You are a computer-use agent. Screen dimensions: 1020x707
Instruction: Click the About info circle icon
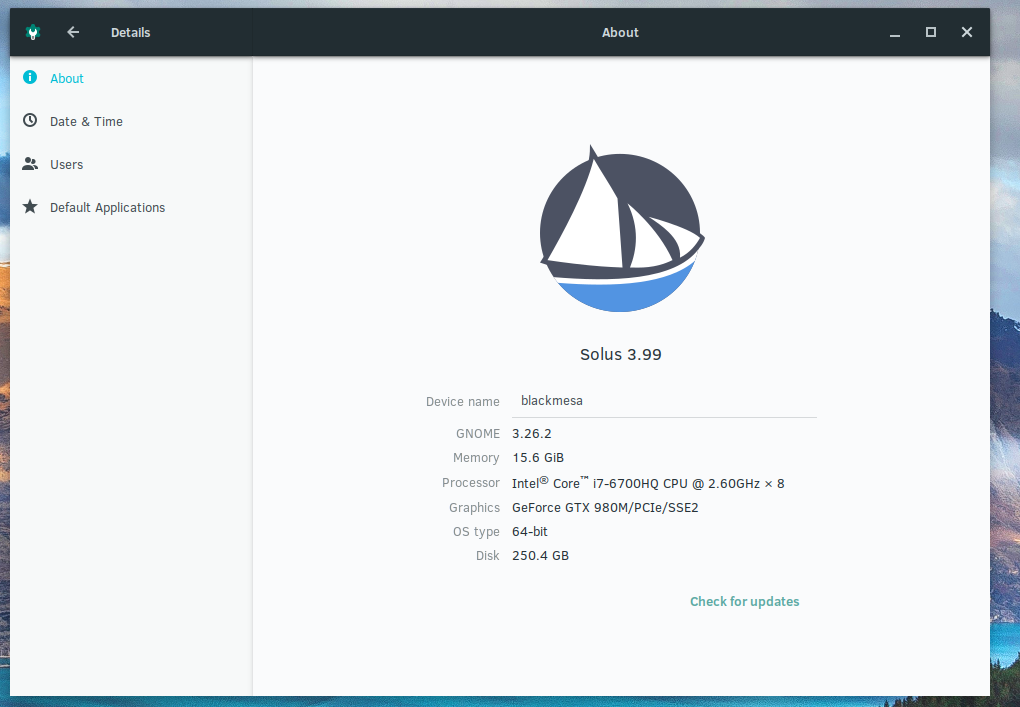[x=30, y=77]
